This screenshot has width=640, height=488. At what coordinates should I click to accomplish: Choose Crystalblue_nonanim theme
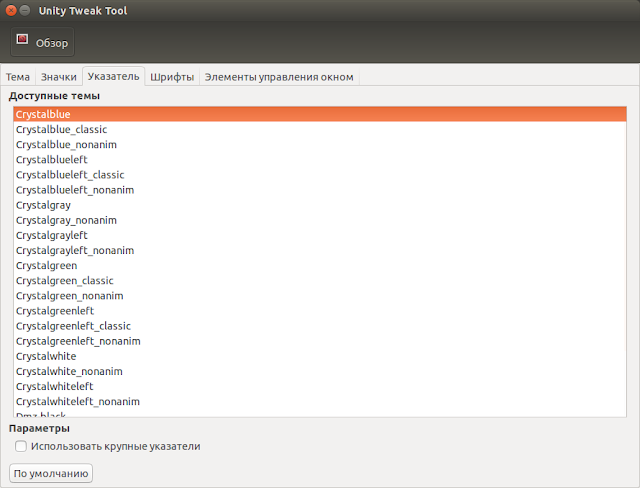click(320, 144)
